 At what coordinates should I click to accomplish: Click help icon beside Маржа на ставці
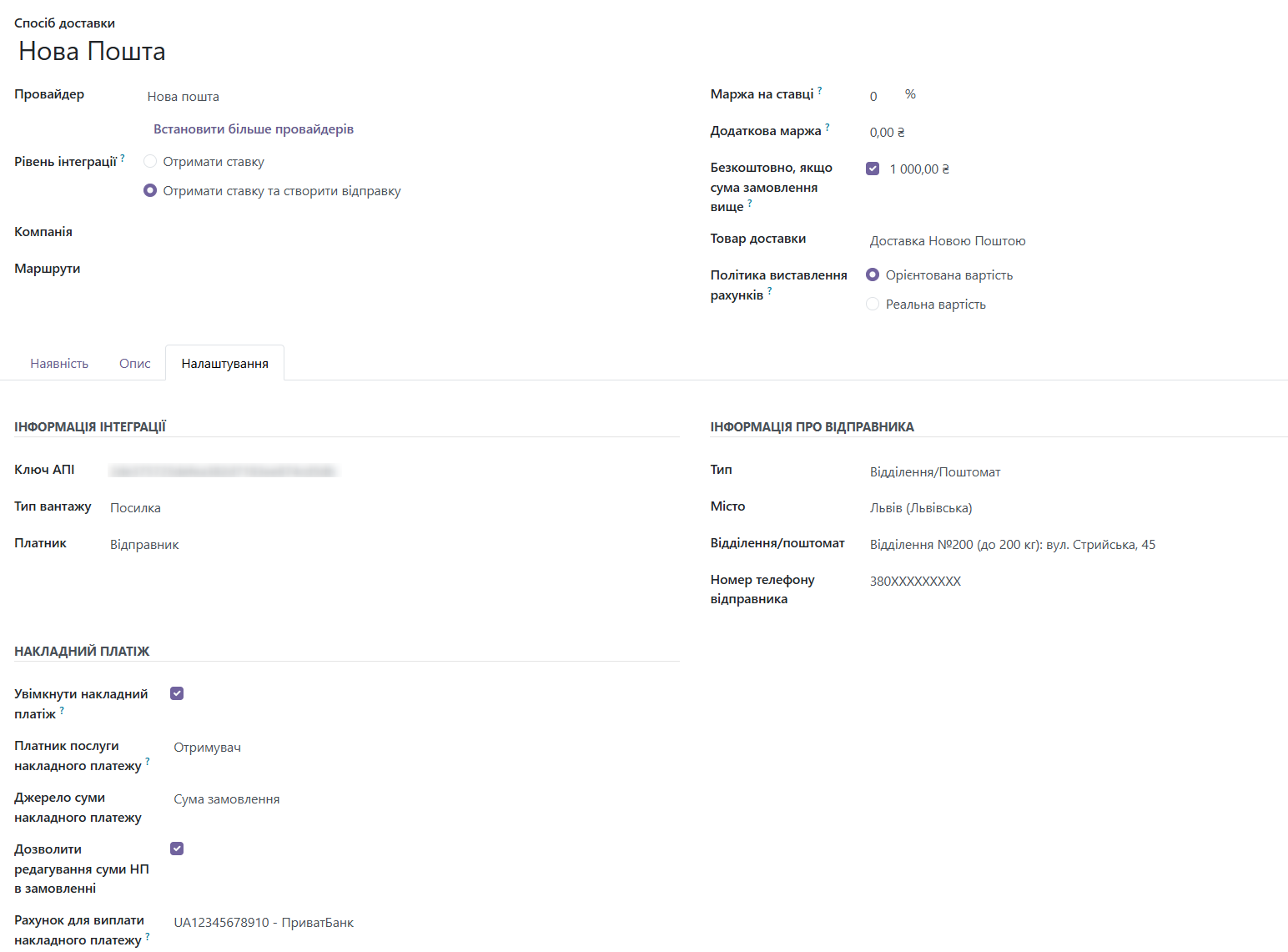pyautogui.click(x=820, y=90)
